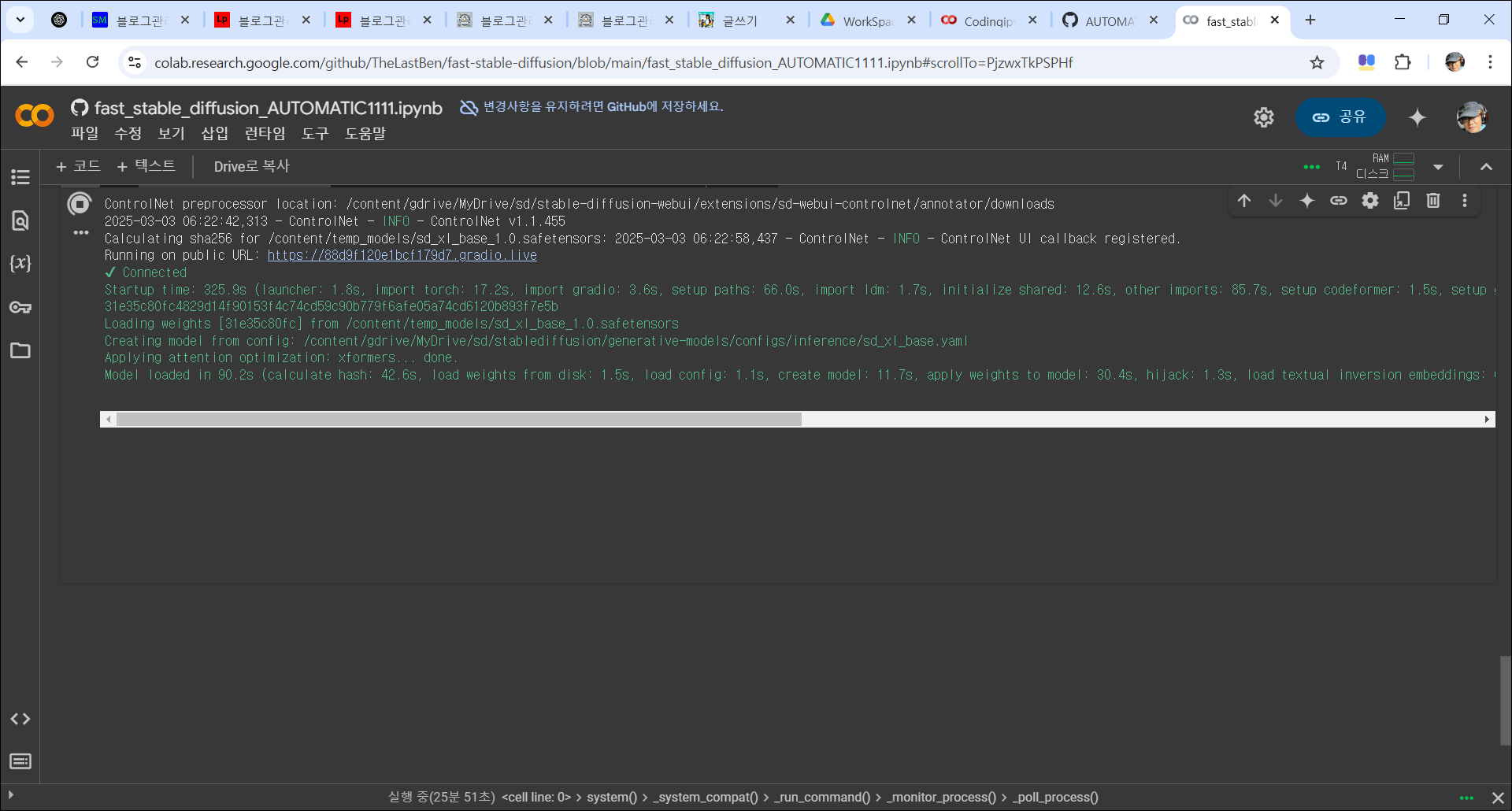This screenshot has height=811, width=1512.
Task: Open the secrets key panel
Action: coord(20,307)
